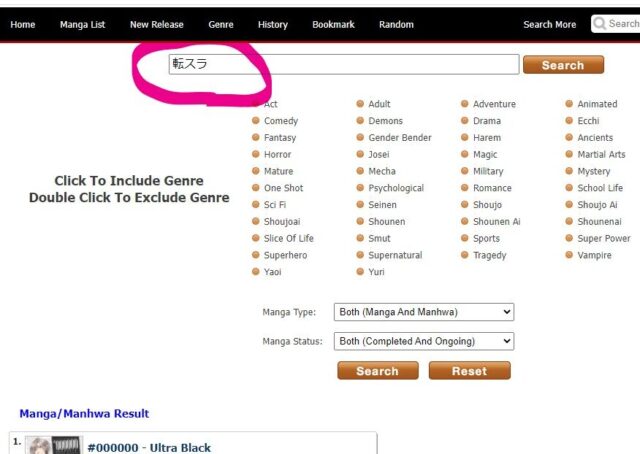Pick a Random manga
Viewport: 640px width, 454px height.
(396, 24)
